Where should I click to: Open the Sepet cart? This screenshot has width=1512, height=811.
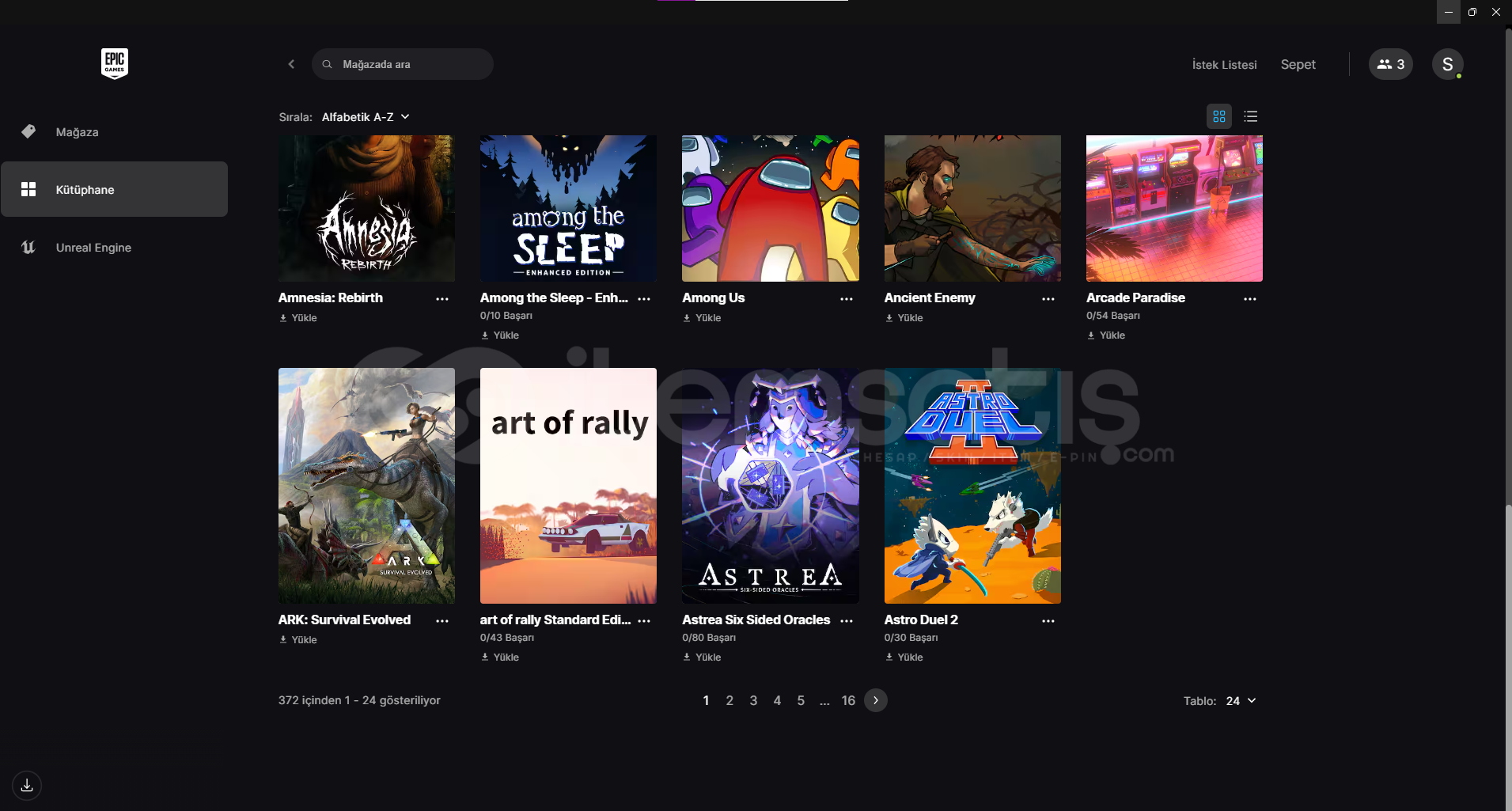click(x=1298, y=64)
